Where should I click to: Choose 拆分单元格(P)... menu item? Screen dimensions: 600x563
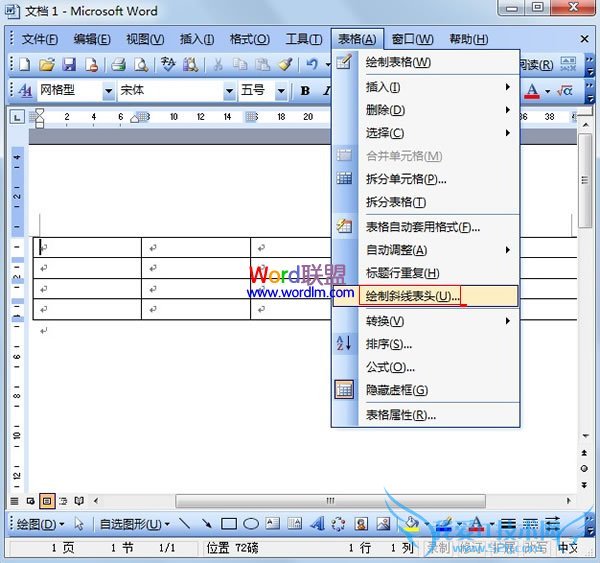(x=426, y=179)
